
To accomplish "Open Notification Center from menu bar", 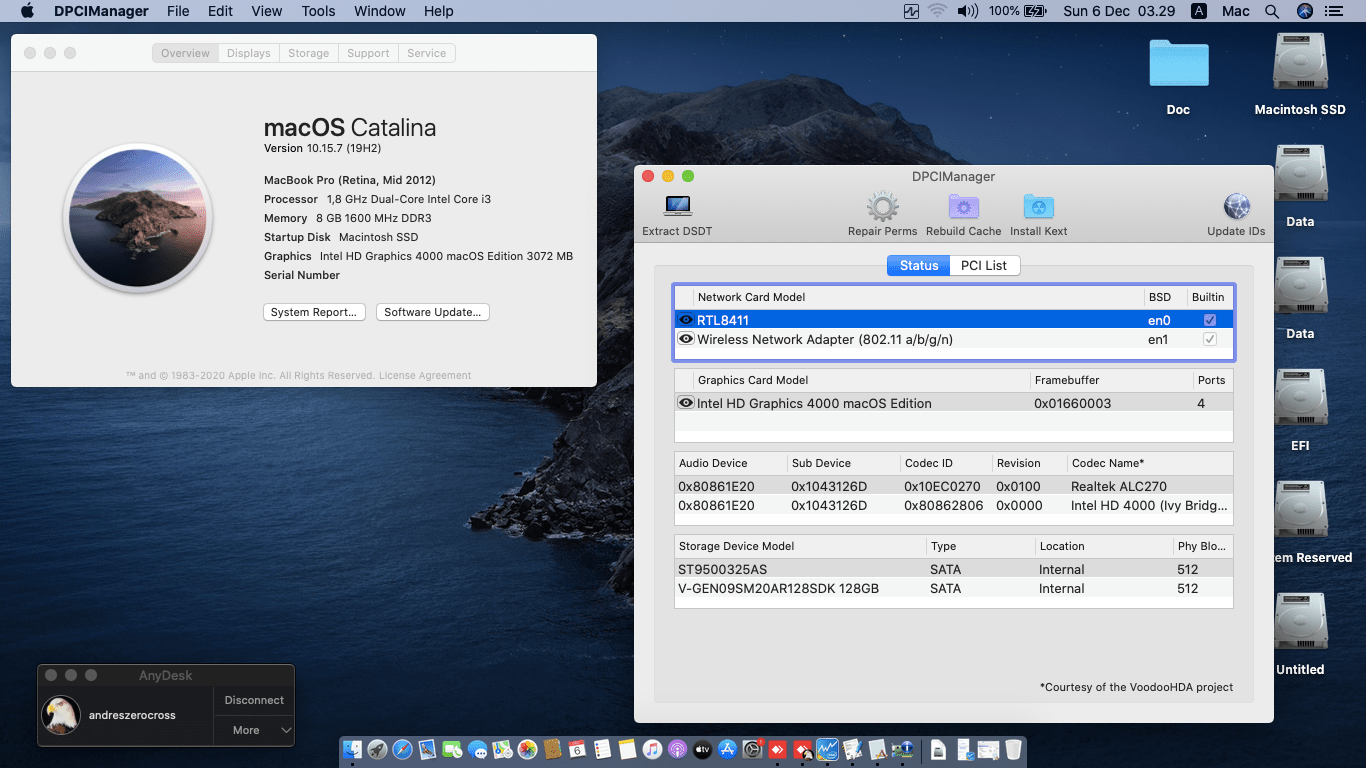I will coord(1334,11).
